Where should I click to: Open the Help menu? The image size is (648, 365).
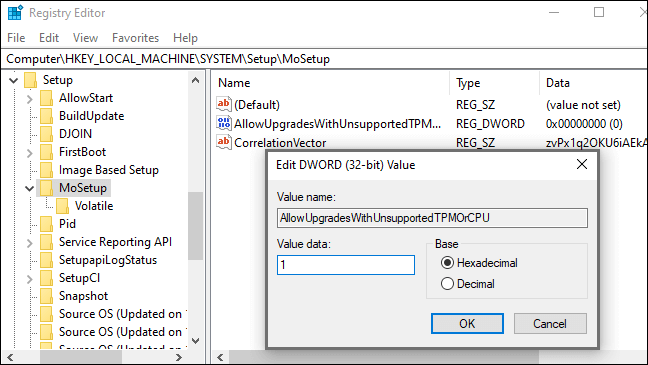(185, 38)
